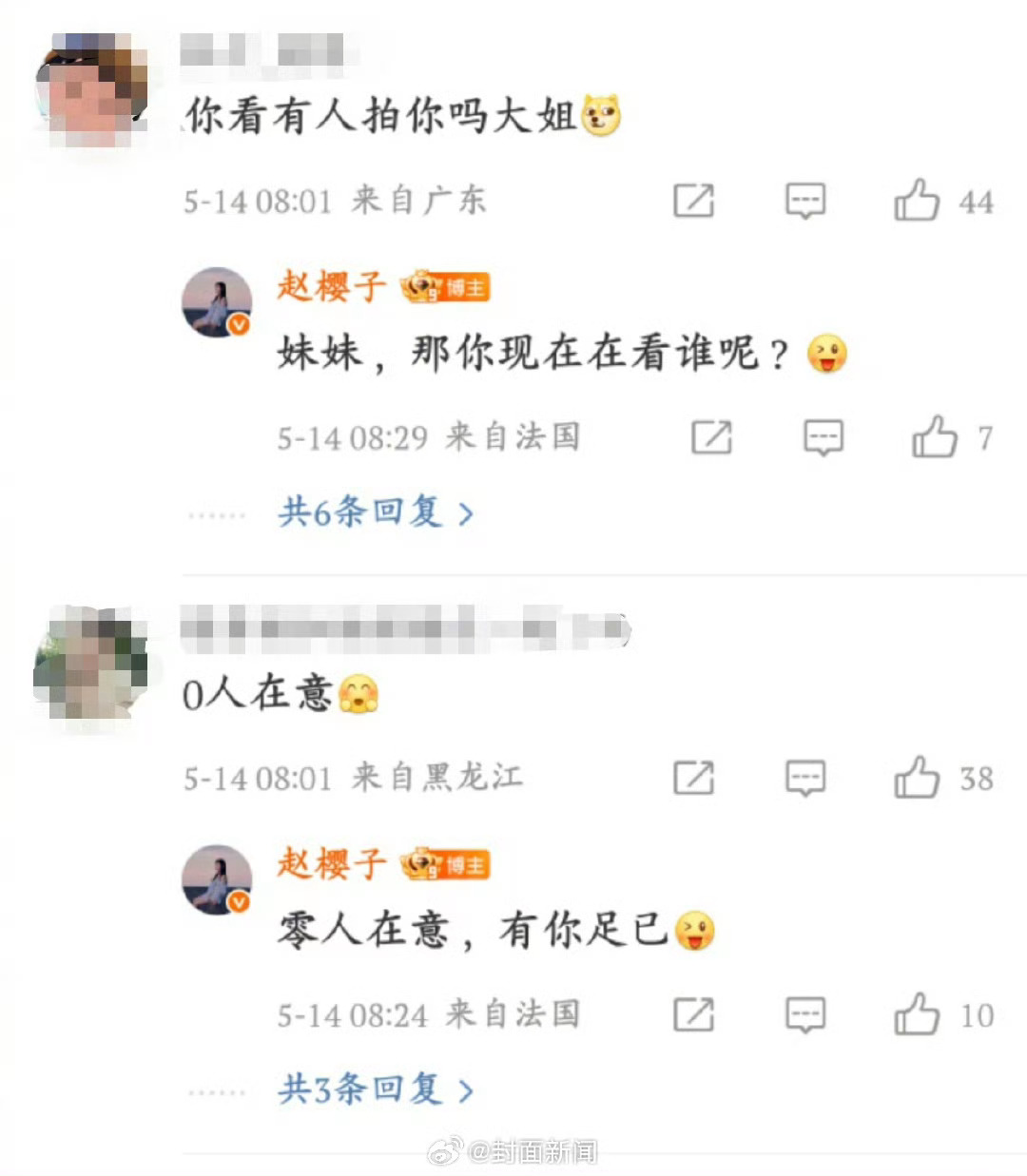Reply to 赵樱子's 08:29 comment via bubble icon

[x=823, y=437]
